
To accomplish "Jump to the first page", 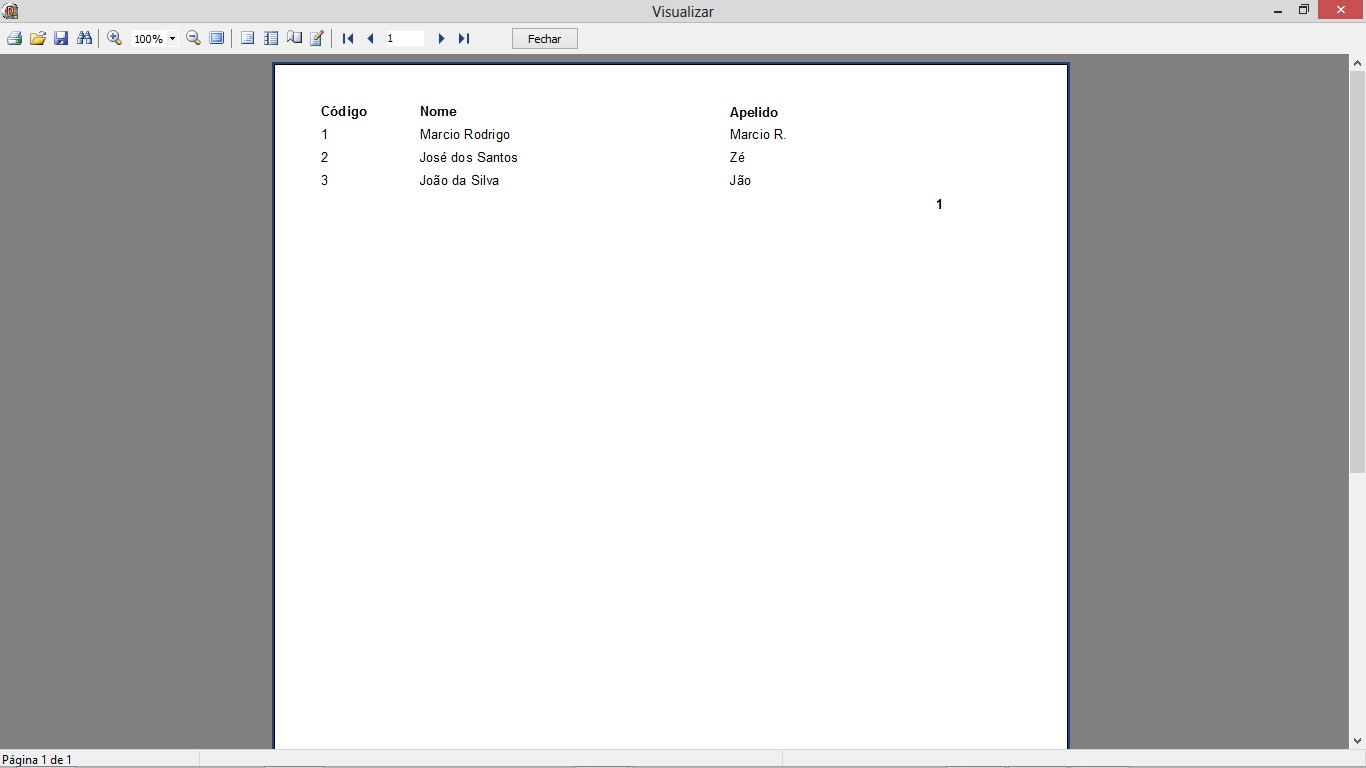I will 347,38.
